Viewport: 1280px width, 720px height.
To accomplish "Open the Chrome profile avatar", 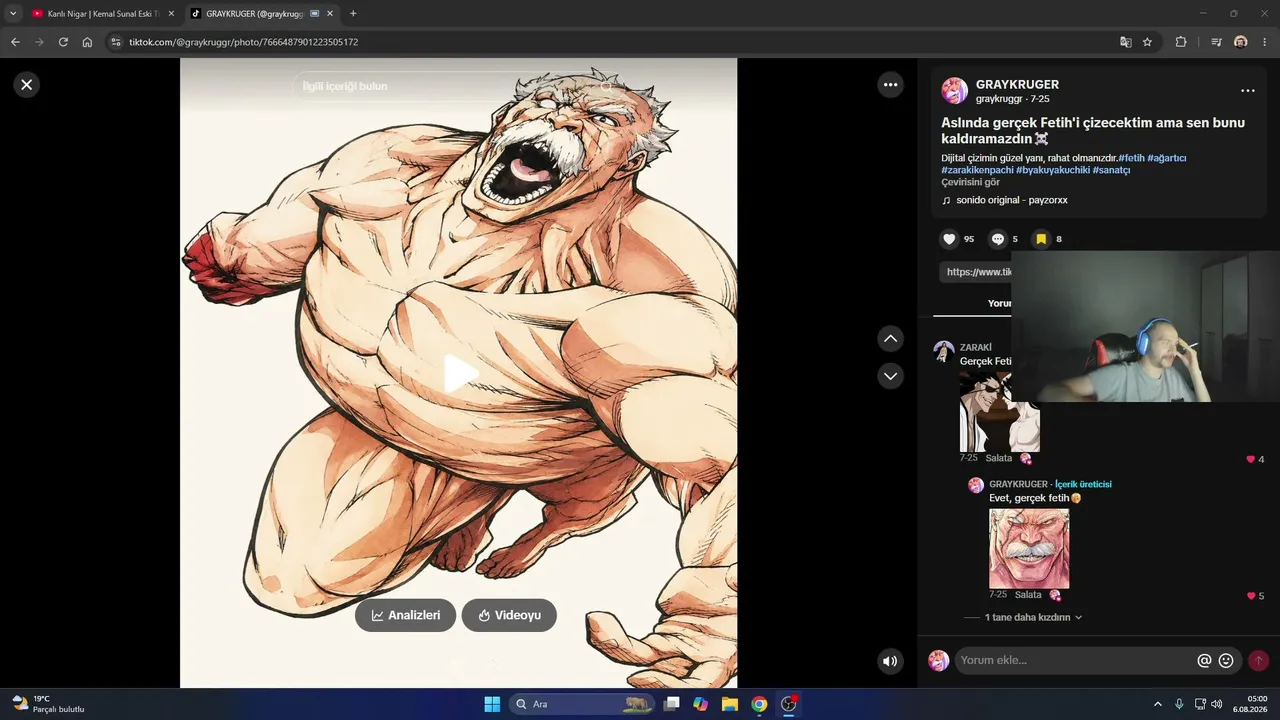I will click(x=1241, y=42).
